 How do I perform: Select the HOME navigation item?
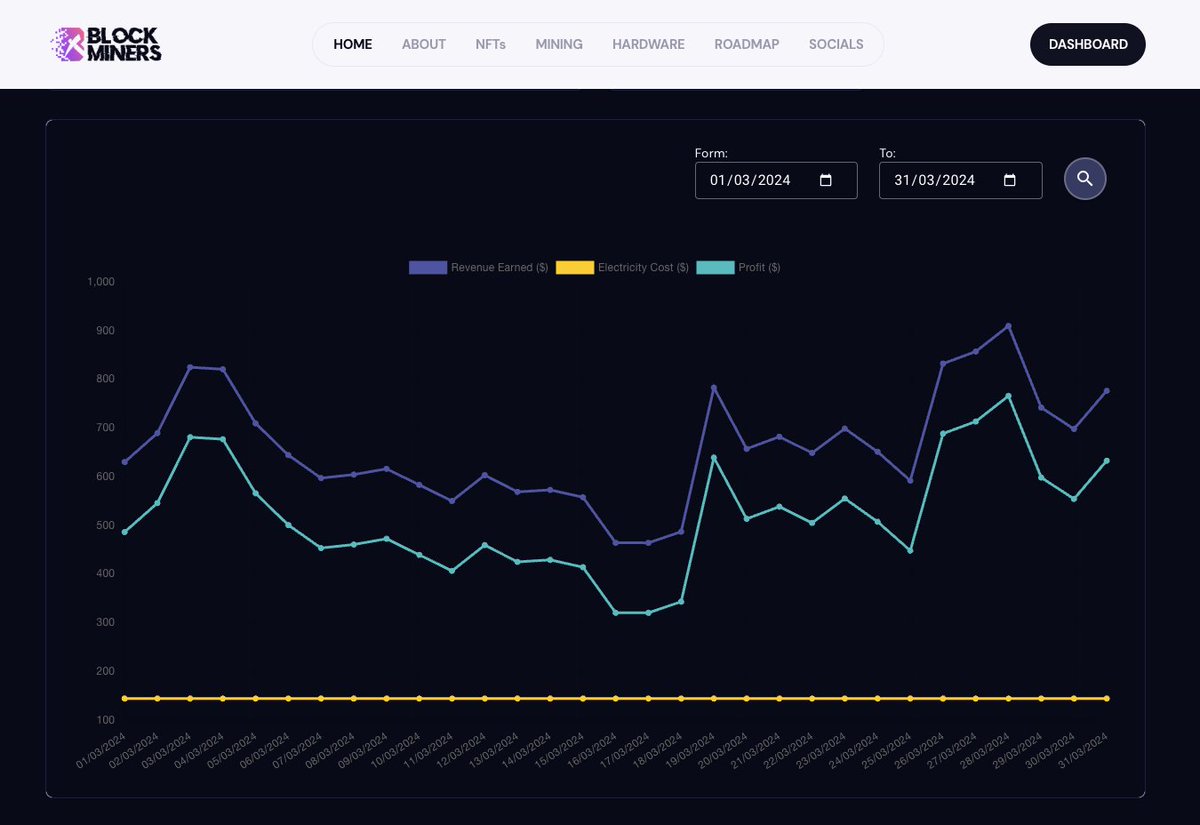[352, 44]
